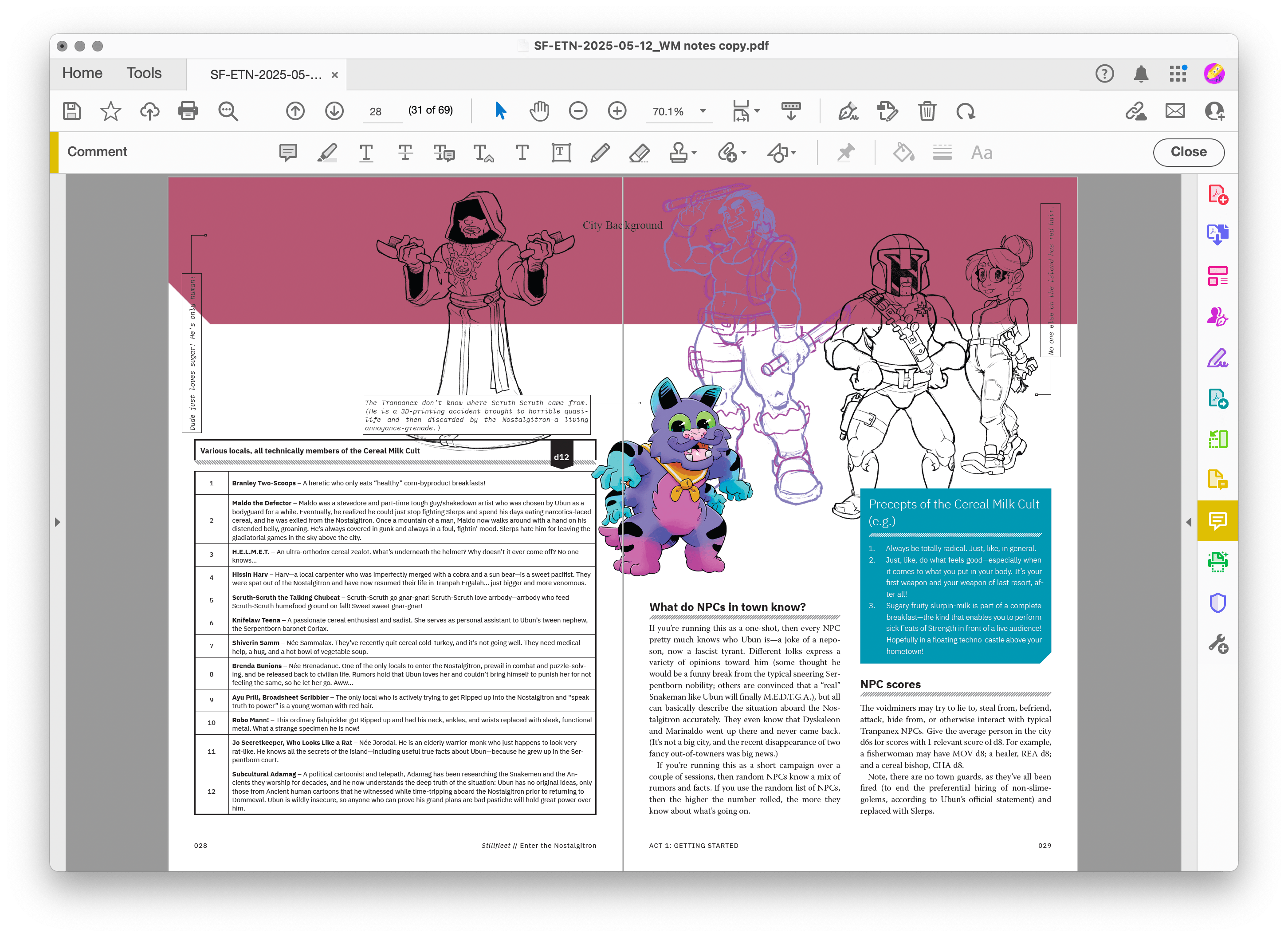The image size is (1288, 937).
Task: Close the Comment toolbar
Action: (x=1188, y=152)
